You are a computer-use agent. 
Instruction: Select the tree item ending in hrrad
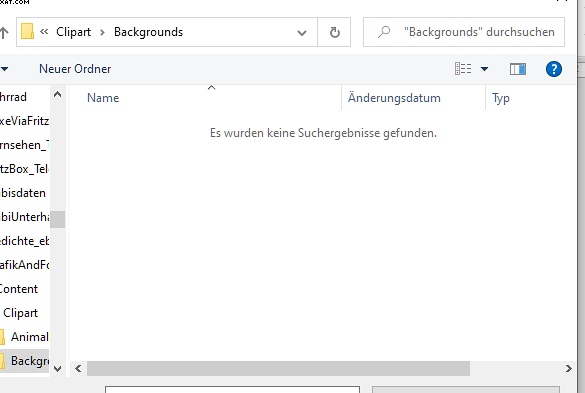pyautogui.click(x=13, y=97)
